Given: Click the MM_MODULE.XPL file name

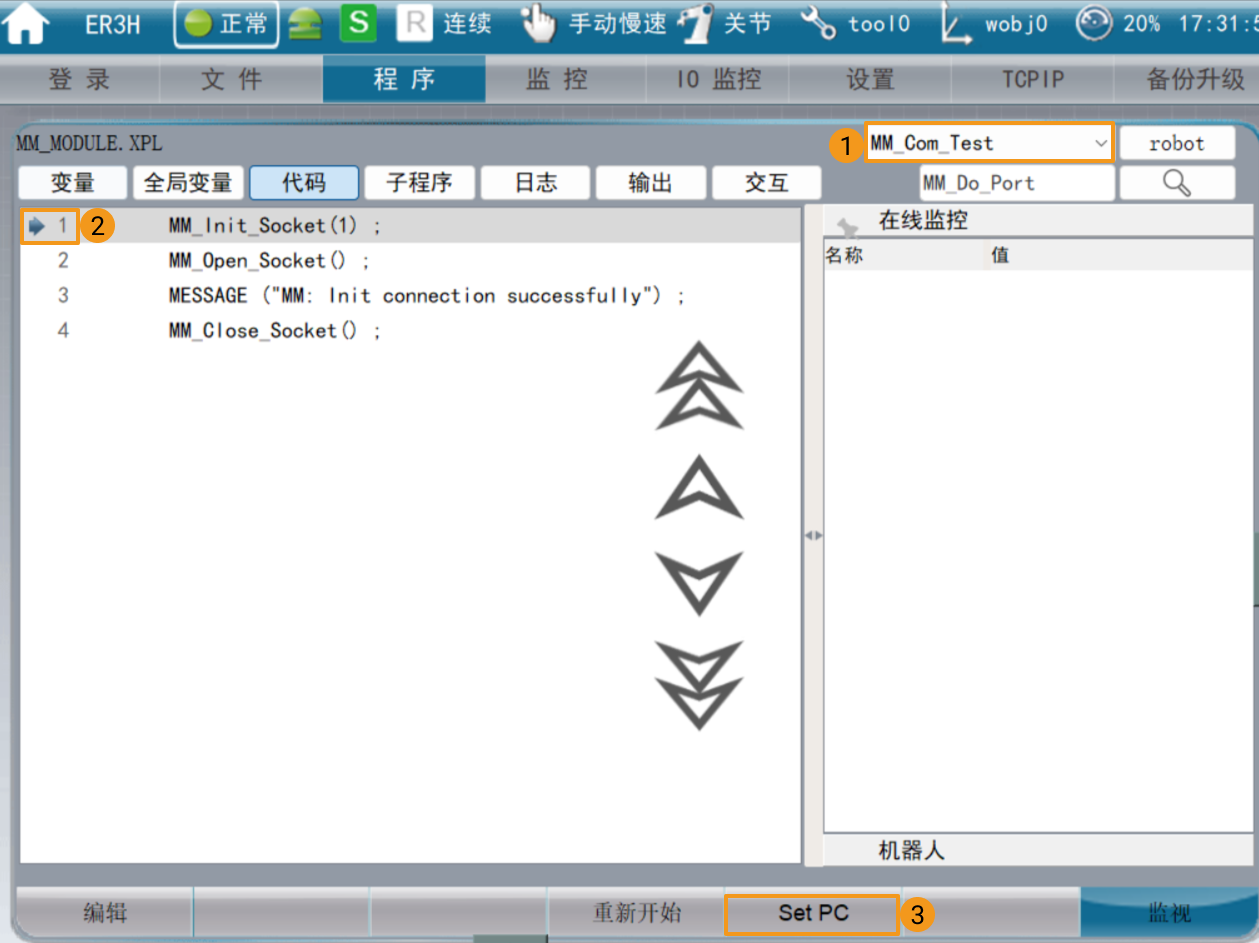Looking at the screenshot, I should tap(89, 144).
